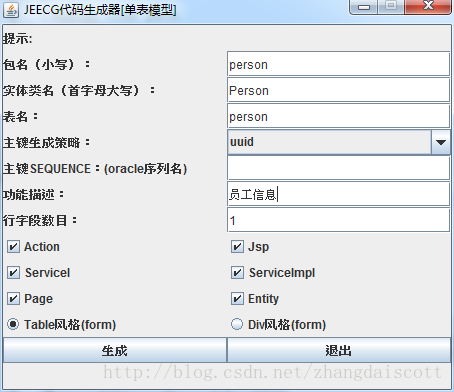Uncheck the ServiceI checkbox
Screen dimensions: 454x392
[x=13, y=273]
